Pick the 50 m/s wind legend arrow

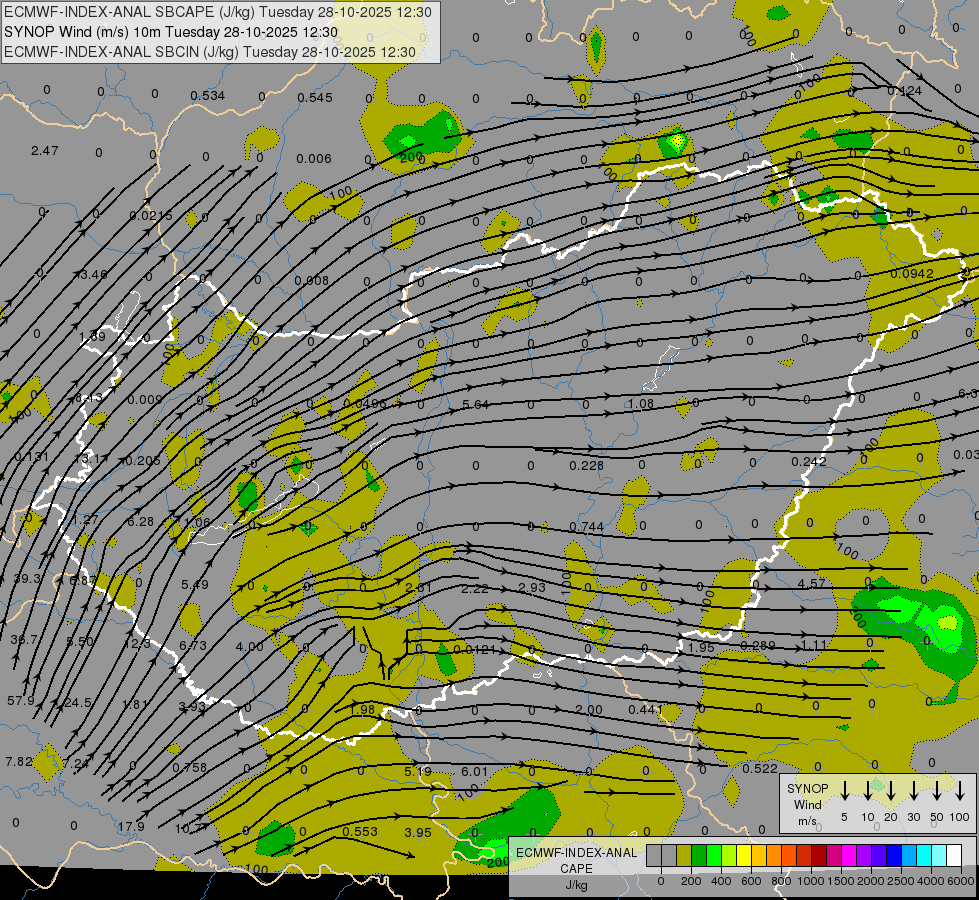coord(937,791)
